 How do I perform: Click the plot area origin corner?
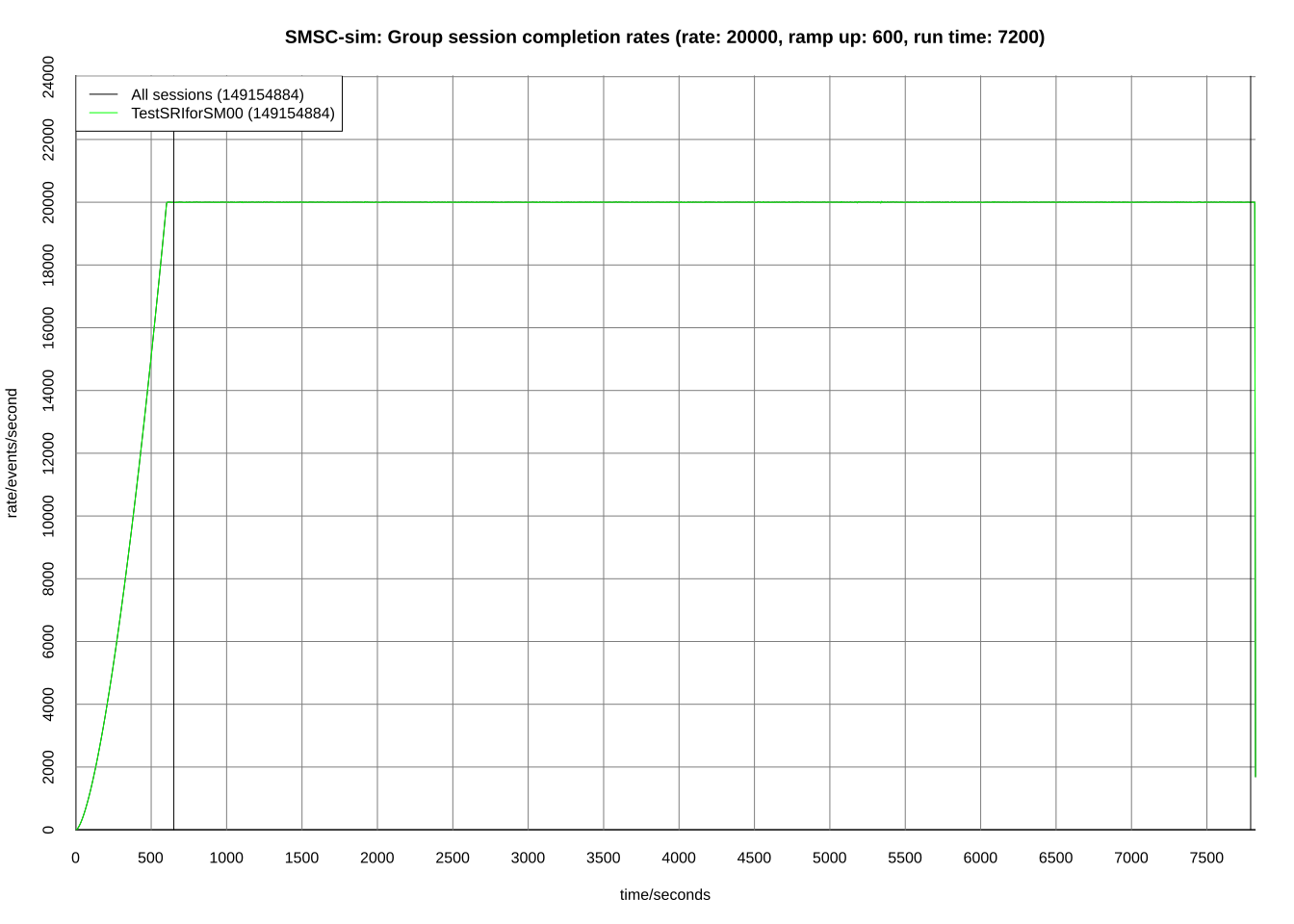76,830
